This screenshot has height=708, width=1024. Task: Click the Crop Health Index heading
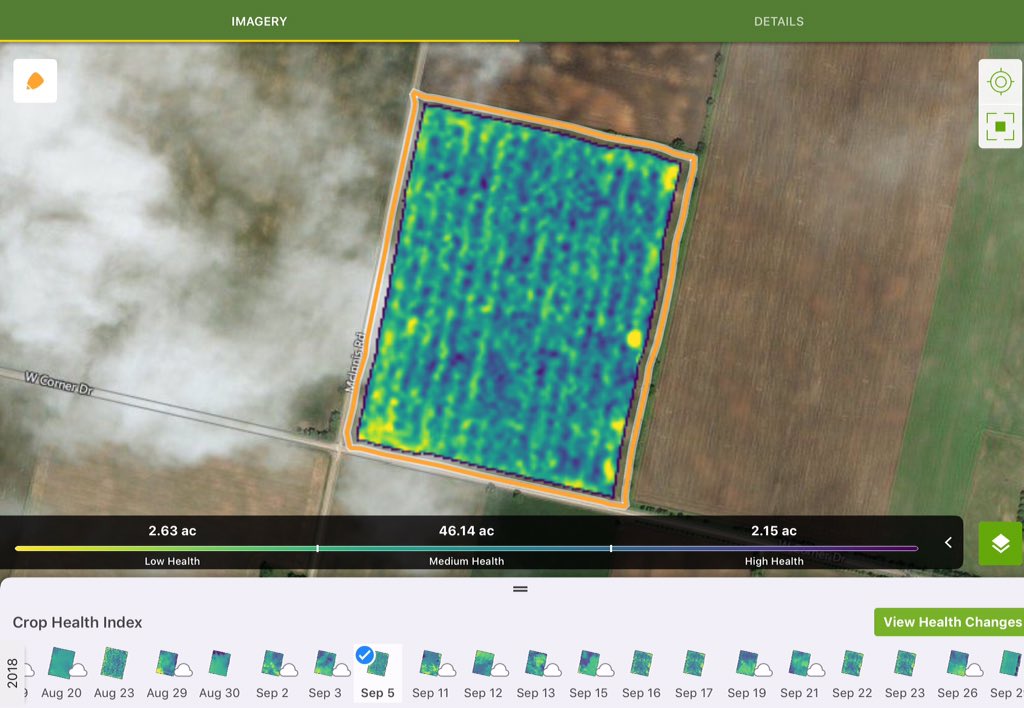tap(77, 622)
